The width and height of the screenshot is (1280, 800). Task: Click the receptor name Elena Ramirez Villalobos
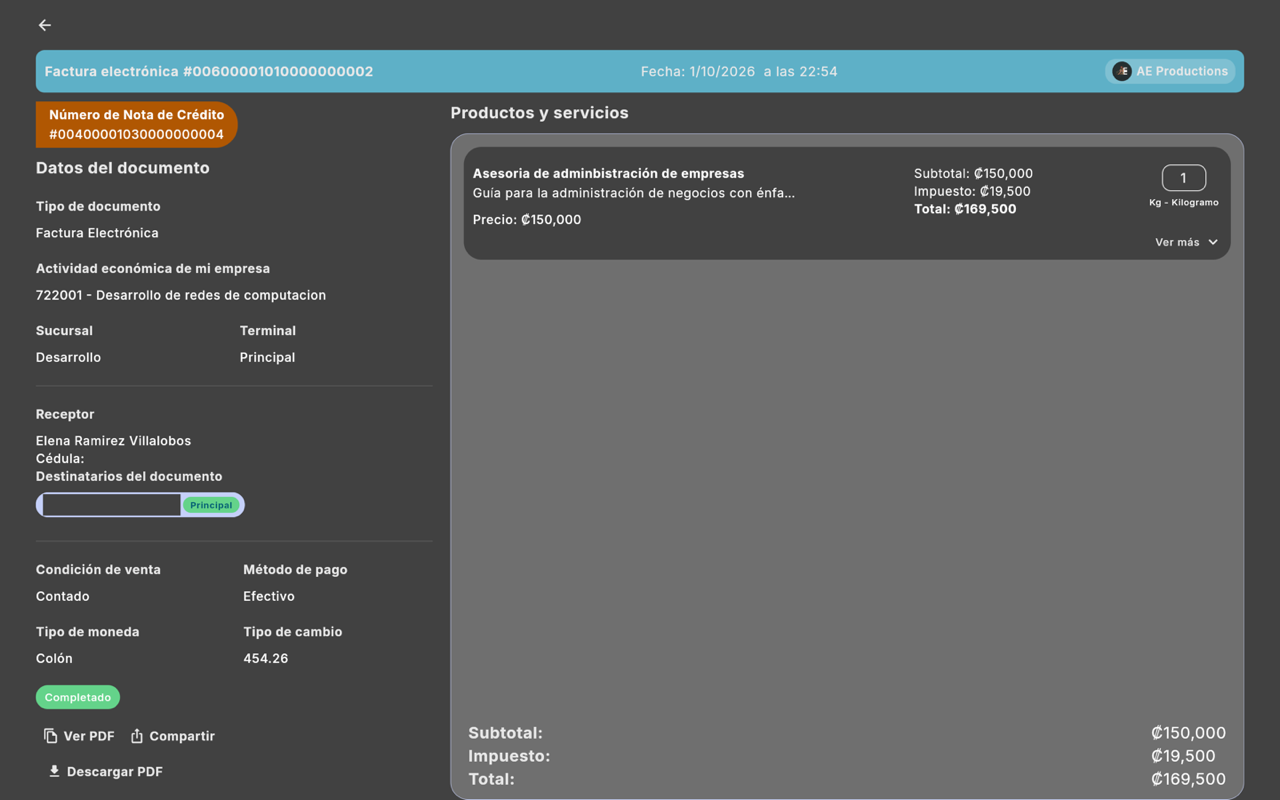coord(113,441)
